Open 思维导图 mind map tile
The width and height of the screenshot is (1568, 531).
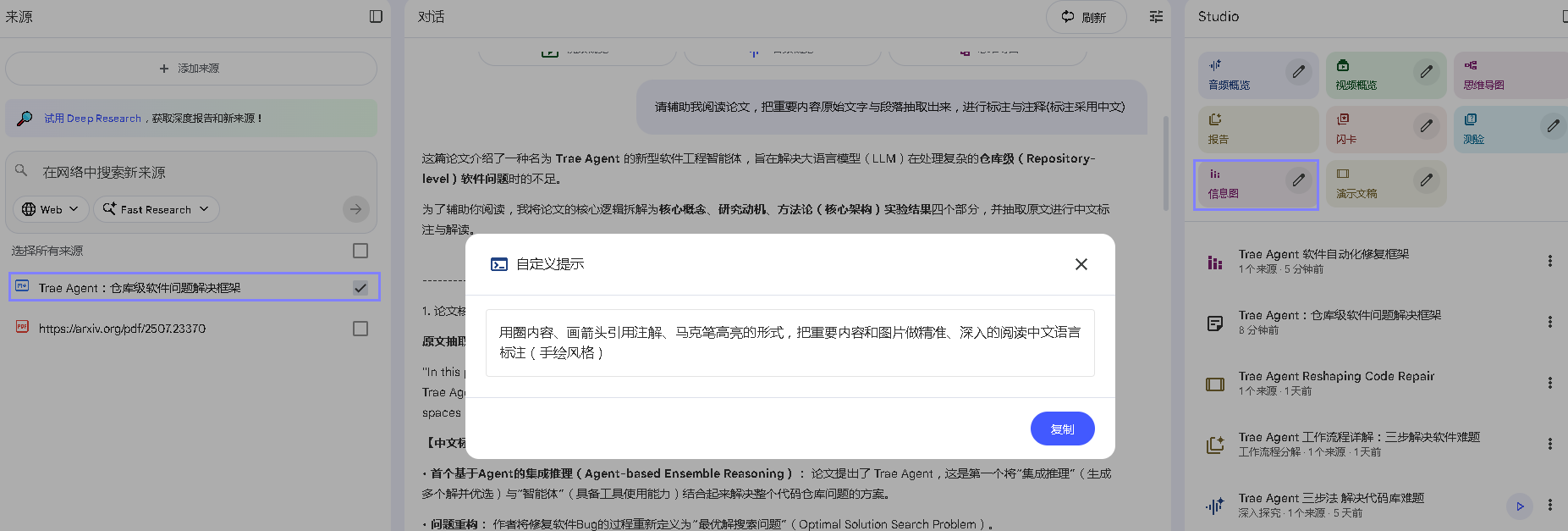[x=1510, y=75]
